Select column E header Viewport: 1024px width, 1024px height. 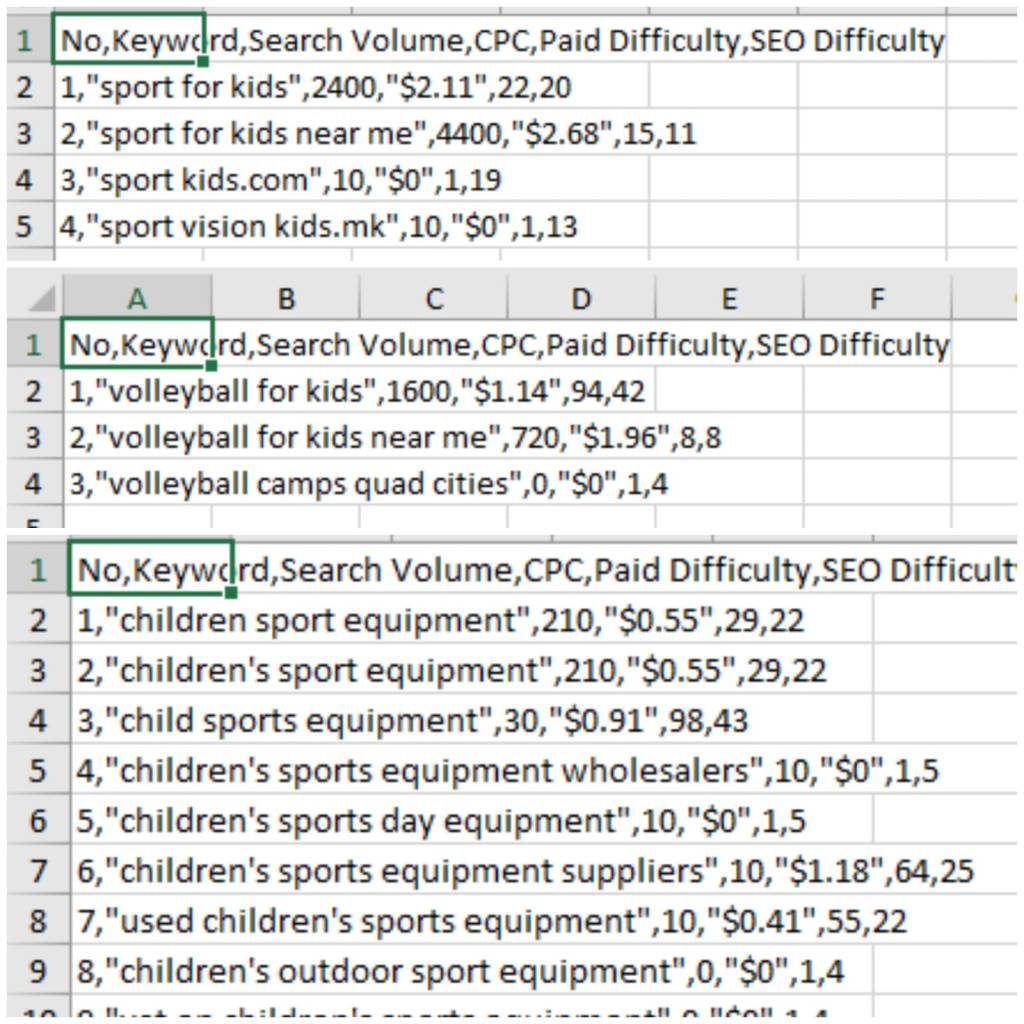[729, 298]
